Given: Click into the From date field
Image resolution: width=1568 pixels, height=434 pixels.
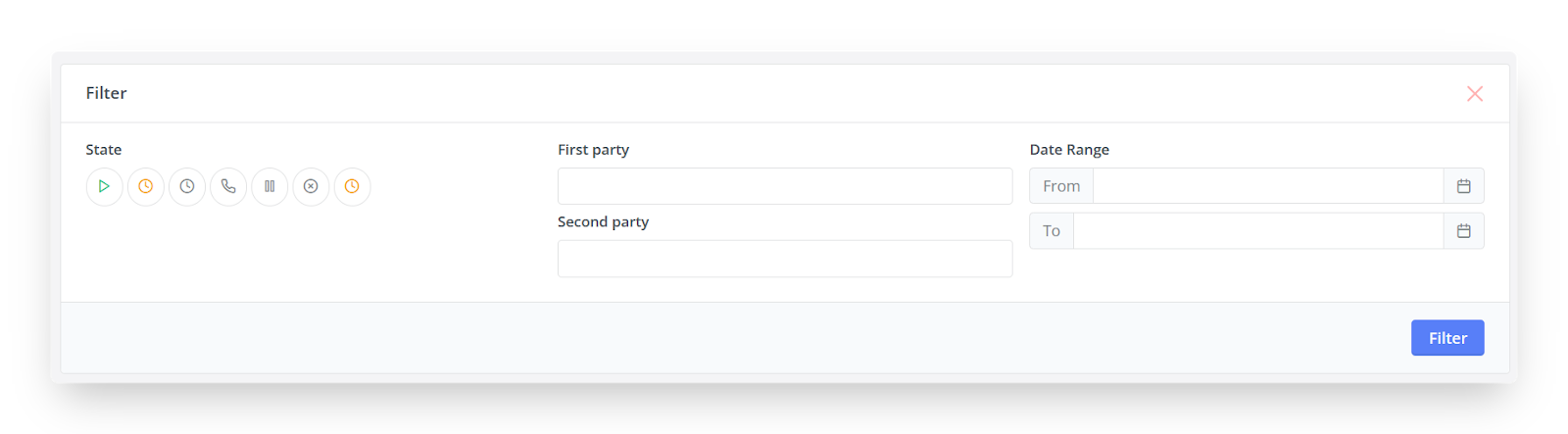Looking at the screenshot, I should (1268, 186).
